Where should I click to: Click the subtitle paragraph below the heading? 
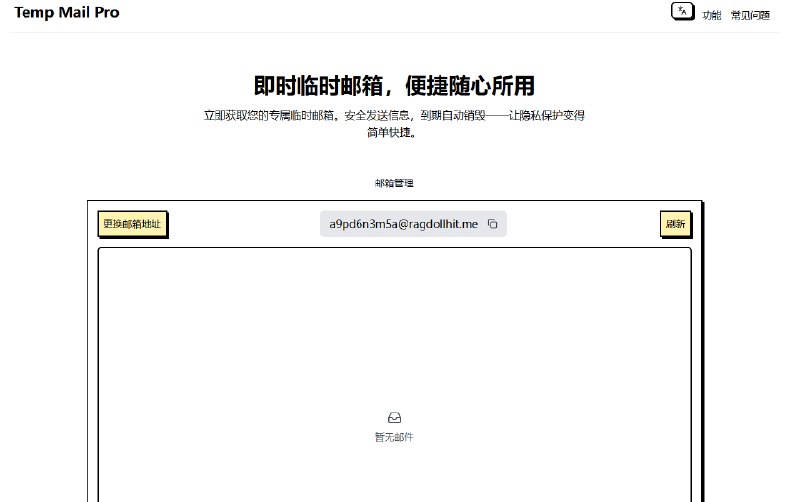(x=394, y=116)
